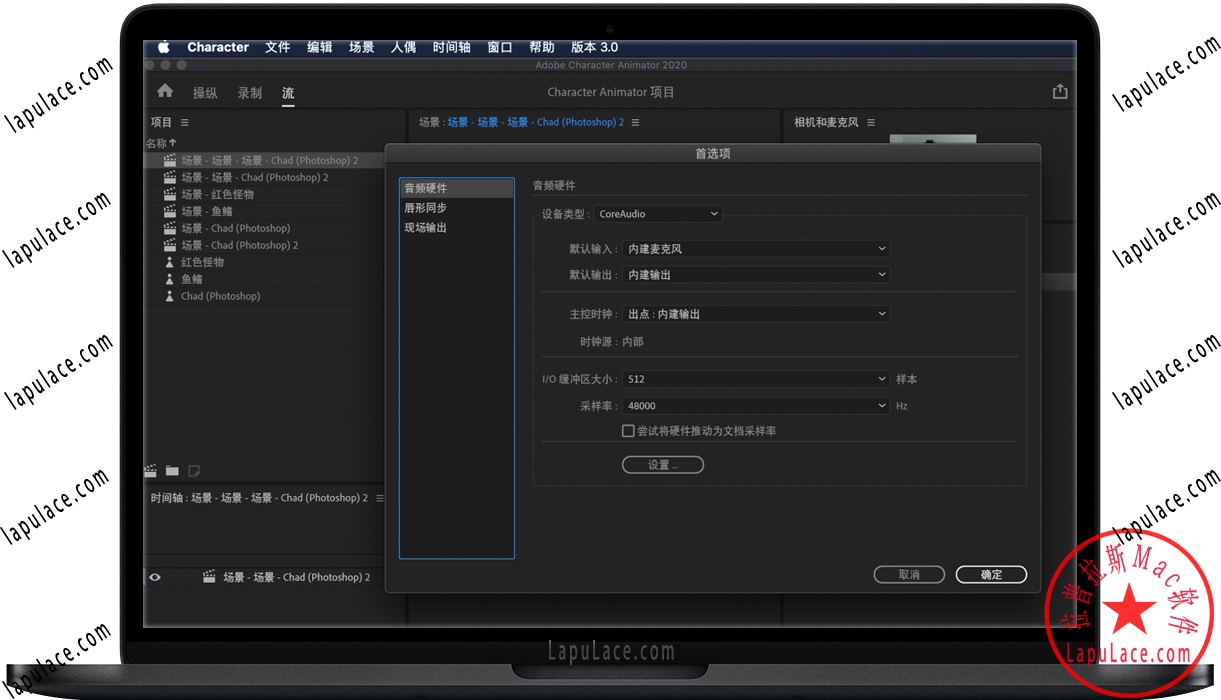Hide the 场景 - 场景 - Chad (Photoshop) 2 track
1221x700 pixels.
(x=153, y=576)
